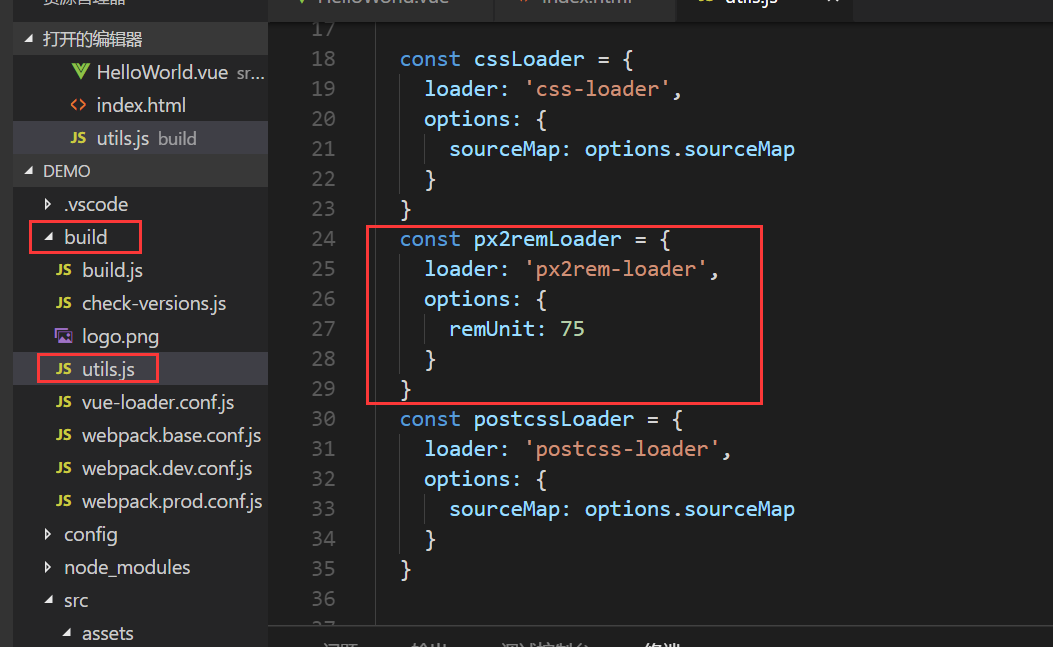This screenshot has height=647, width=1053.
Task: Click the 打开的编辑器 section title
Action: [93, 39]
